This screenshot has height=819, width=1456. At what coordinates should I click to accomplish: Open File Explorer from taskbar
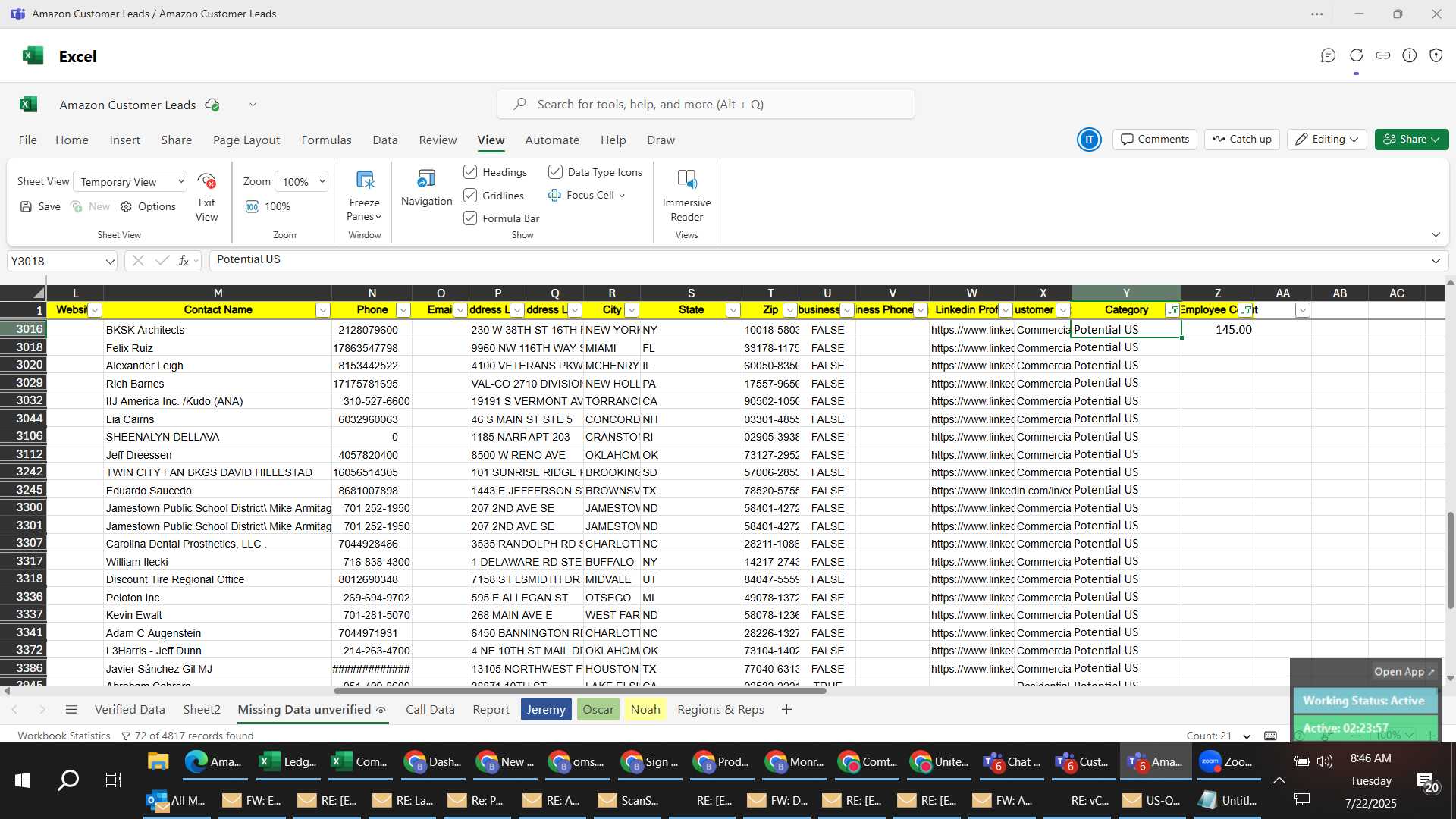click(158, 761)
